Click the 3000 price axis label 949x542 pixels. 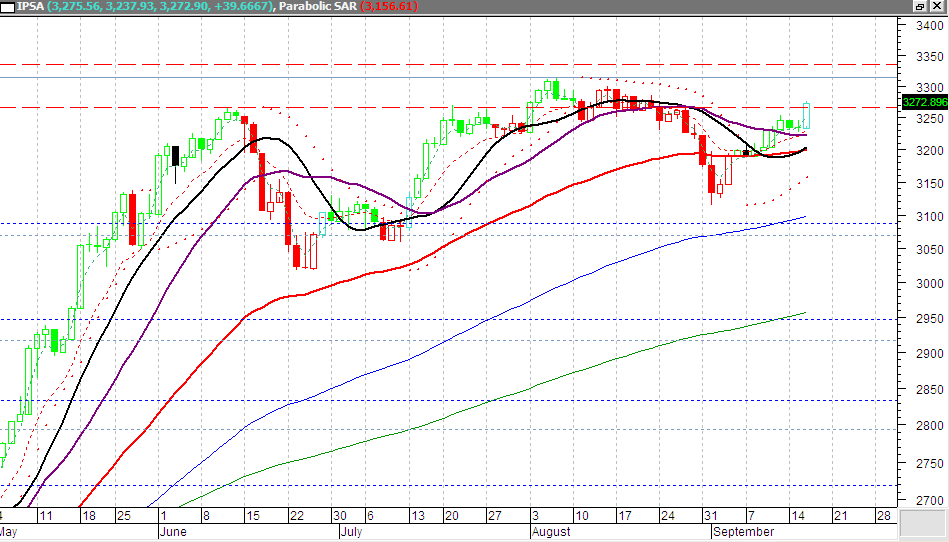(x=930, y=283)
